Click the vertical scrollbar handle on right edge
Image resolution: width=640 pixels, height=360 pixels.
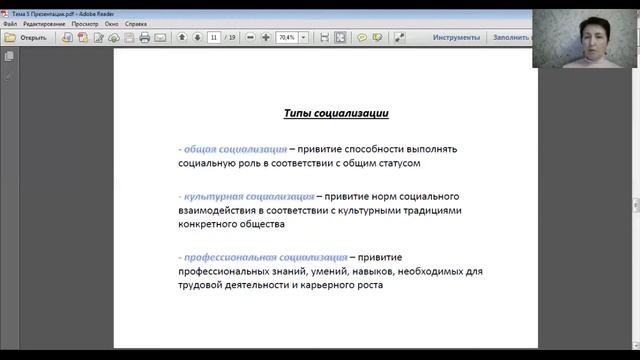tap(636, 205)
